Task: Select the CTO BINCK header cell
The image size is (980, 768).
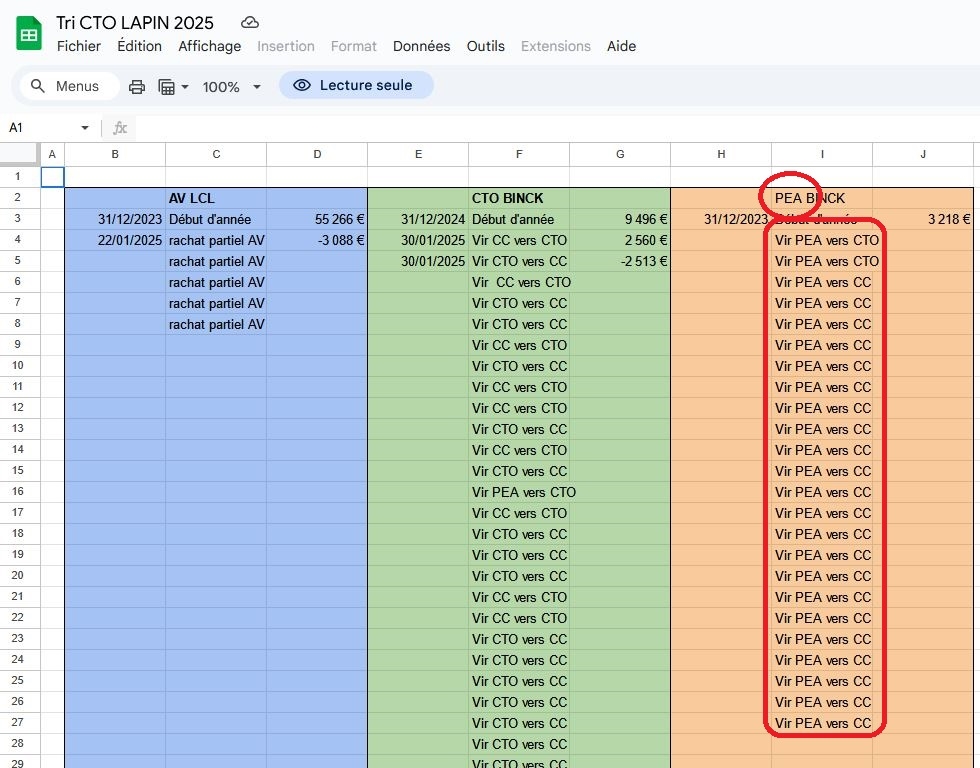Action: point(518,198)
